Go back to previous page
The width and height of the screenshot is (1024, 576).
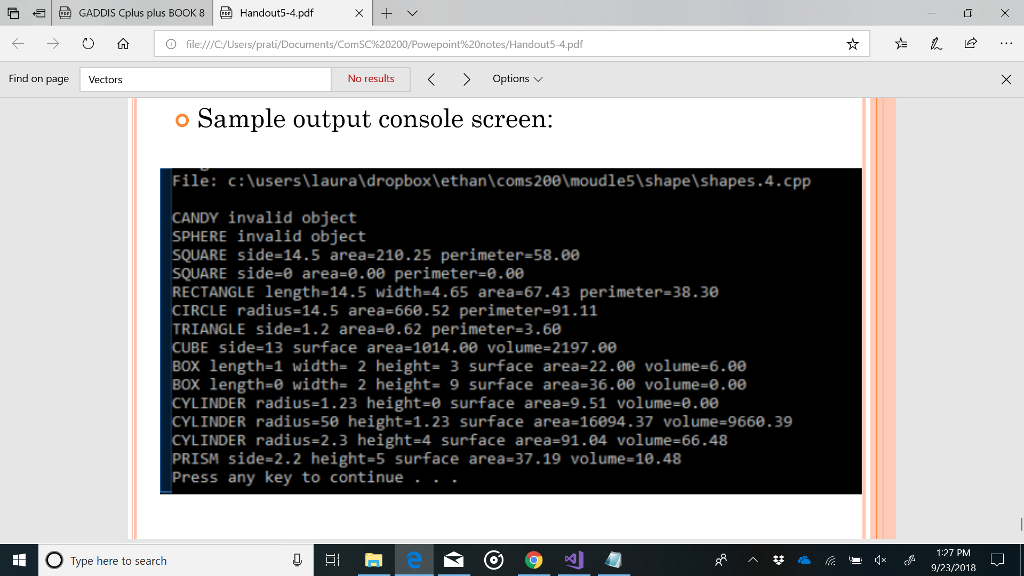[x=18, y=44]
